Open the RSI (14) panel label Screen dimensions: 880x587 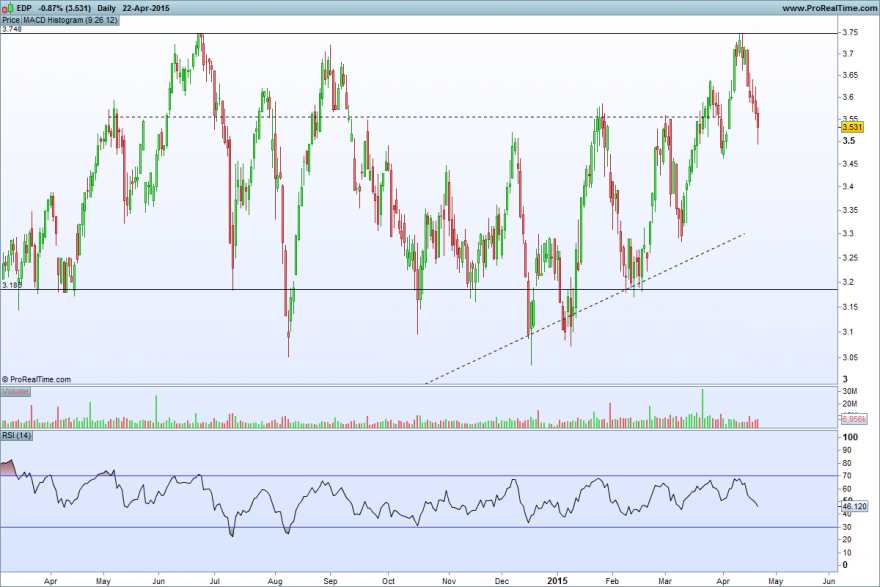coord(16,435)
